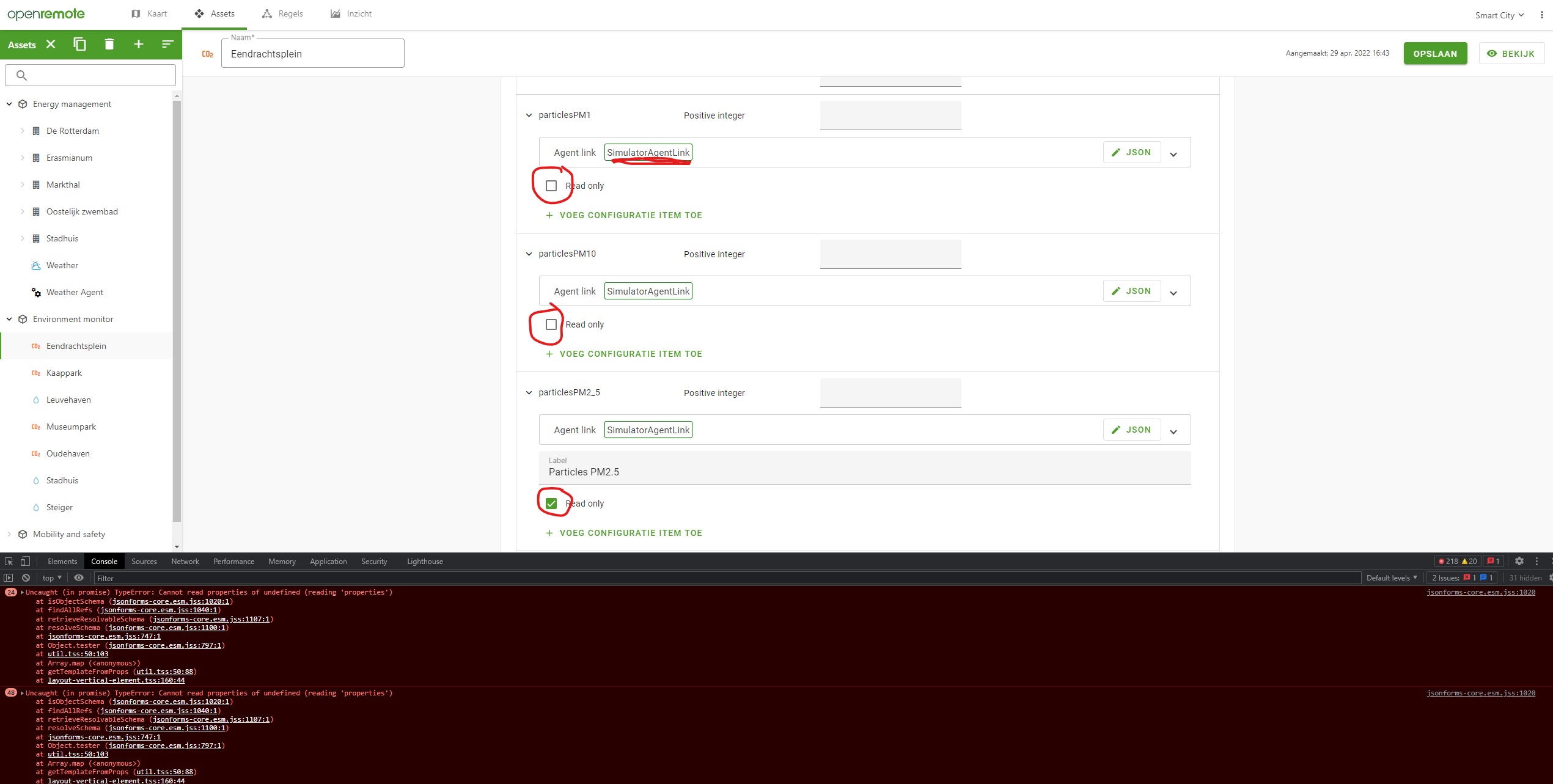Open DevTools settings gear icon
Screen dimensions: 1553x784
(x=1519, y=561)
